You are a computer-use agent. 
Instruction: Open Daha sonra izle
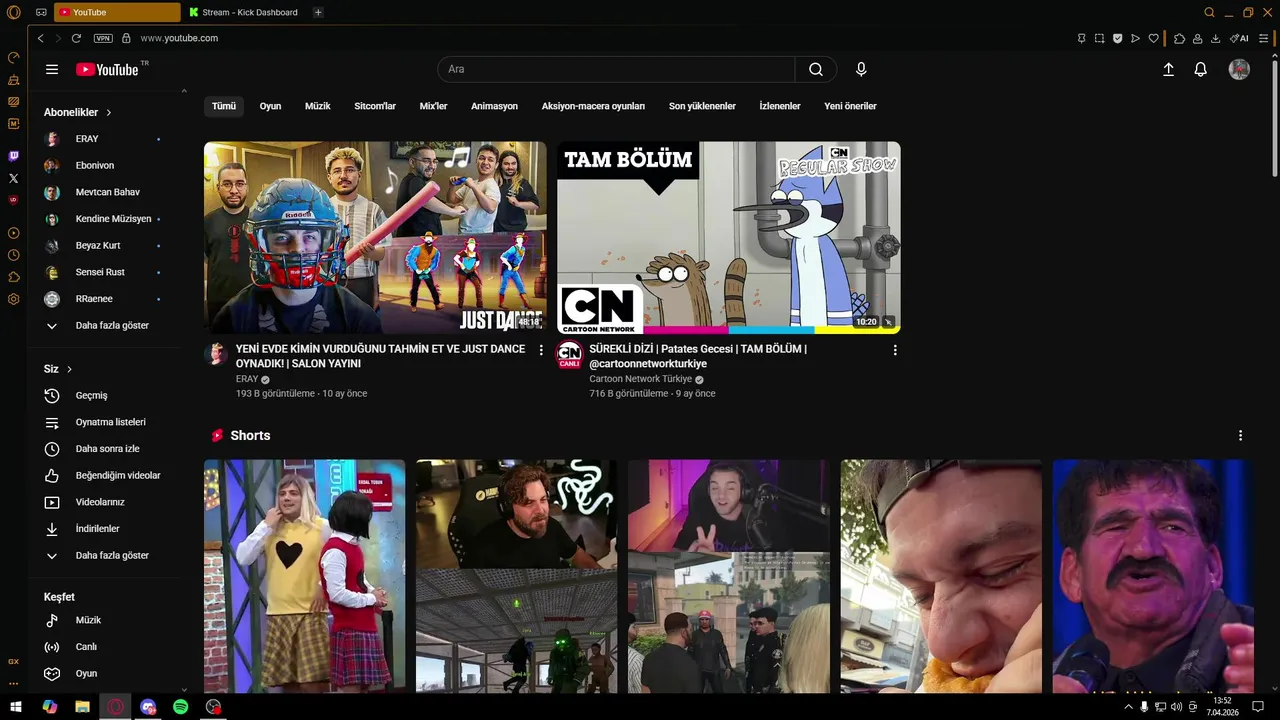pos(106,449)
